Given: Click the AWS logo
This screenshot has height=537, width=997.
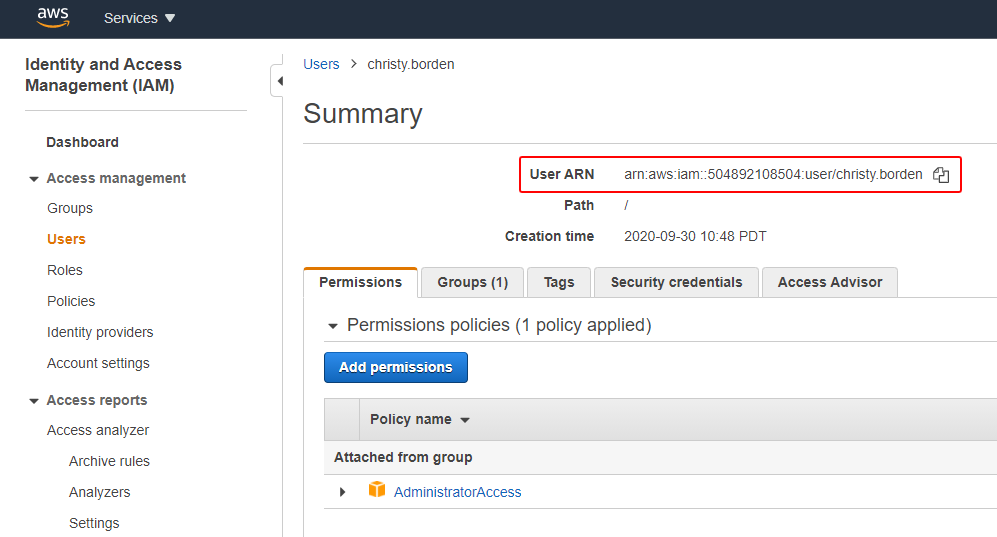Looking at the screenshot, I should (x=53, y=18).
